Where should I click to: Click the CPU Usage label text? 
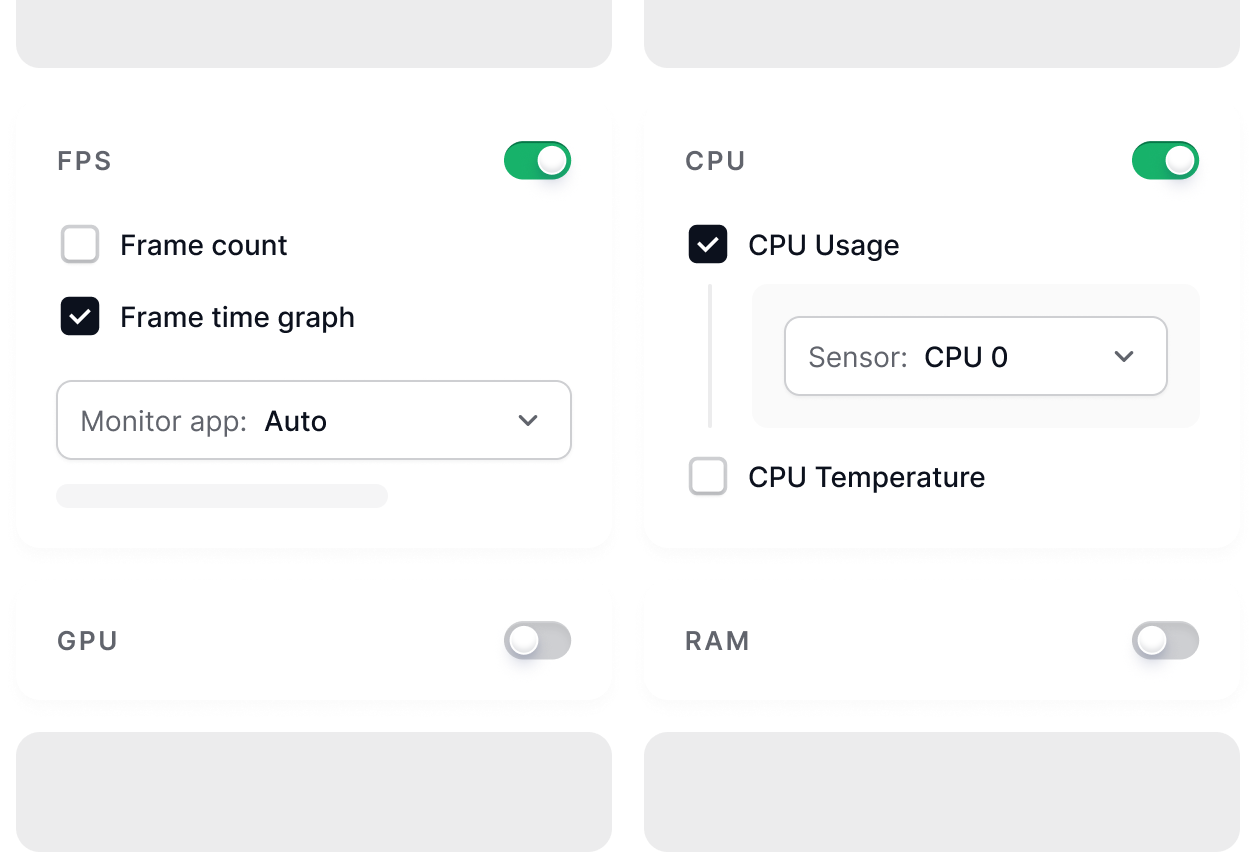824,245
